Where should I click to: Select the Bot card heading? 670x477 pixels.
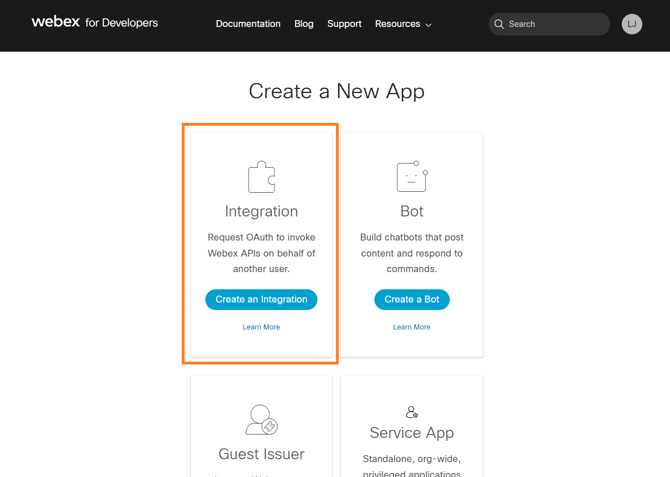[411, 211]
